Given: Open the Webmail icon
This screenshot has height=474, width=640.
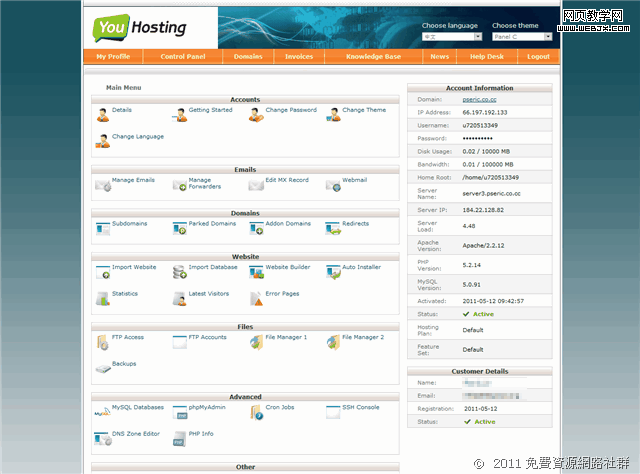Looking at the screenshot, I should tap(333, 185).
